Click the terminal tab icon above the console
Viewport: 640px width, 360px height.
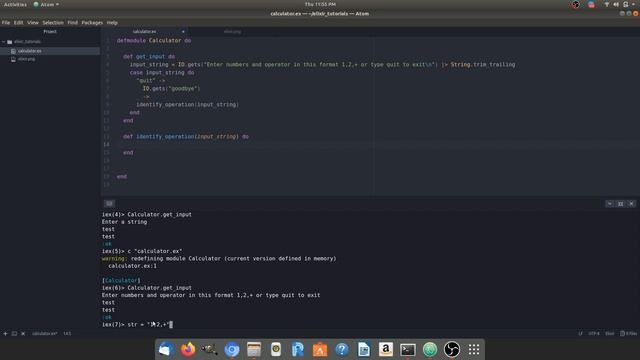[109, 203]
